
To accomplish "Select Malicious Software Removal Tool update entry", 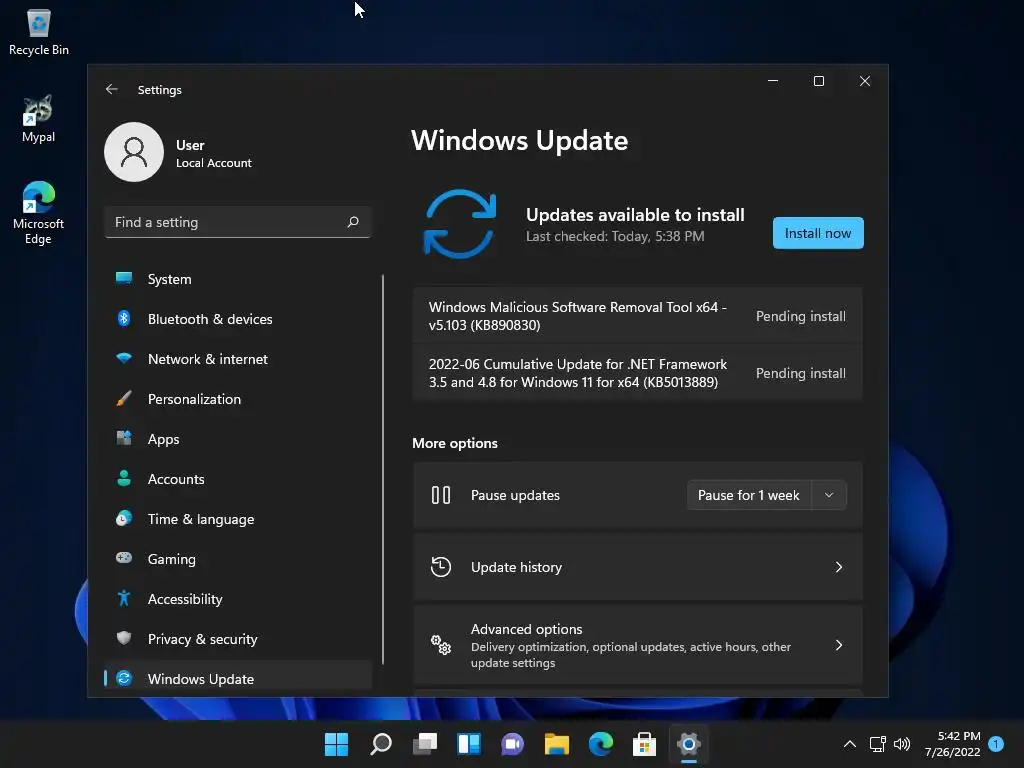I will coord(637,316).
